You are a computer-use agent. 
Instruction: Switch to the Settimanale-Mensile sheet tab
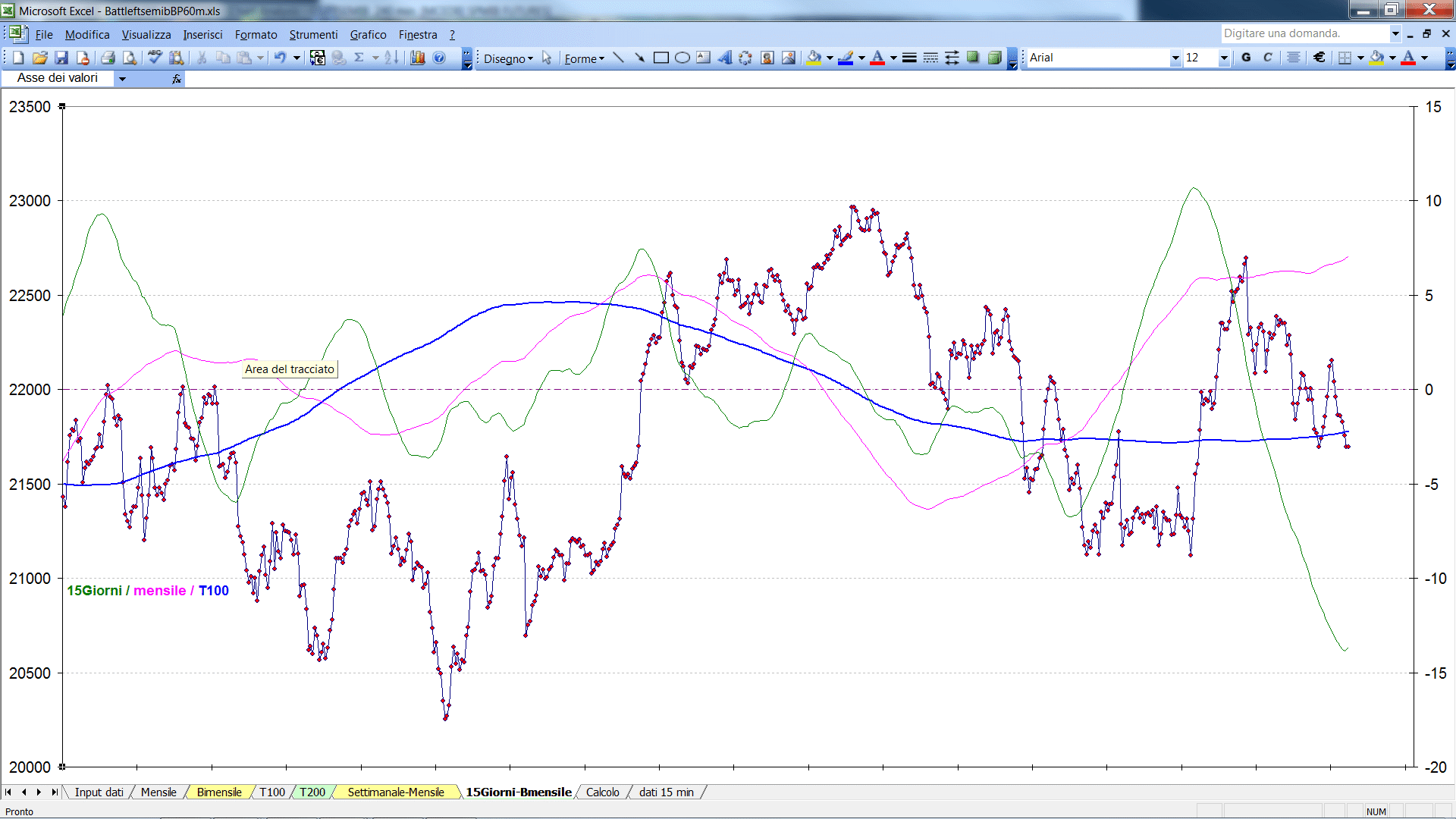[x=396, y=792]
